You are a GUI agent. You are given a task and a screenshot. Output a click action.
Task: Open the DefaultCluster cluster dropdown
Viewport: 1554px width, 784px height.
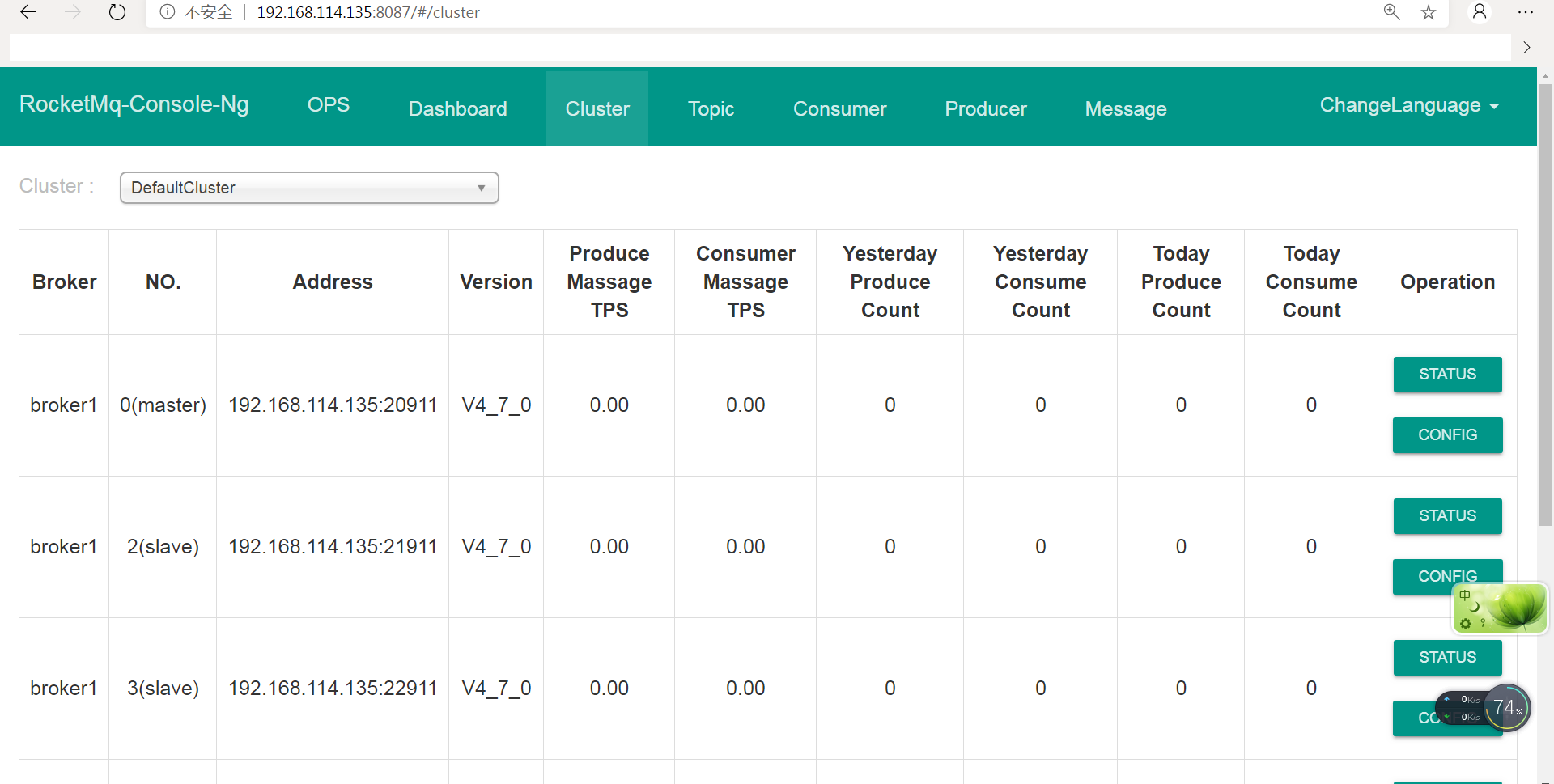pos(309,188)
